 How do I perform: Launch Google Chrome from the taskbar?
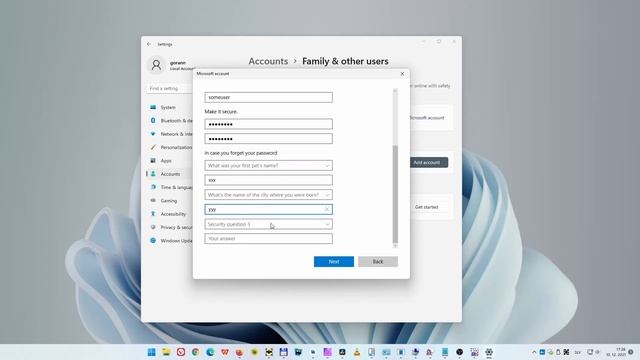click(x=196, y=352)
